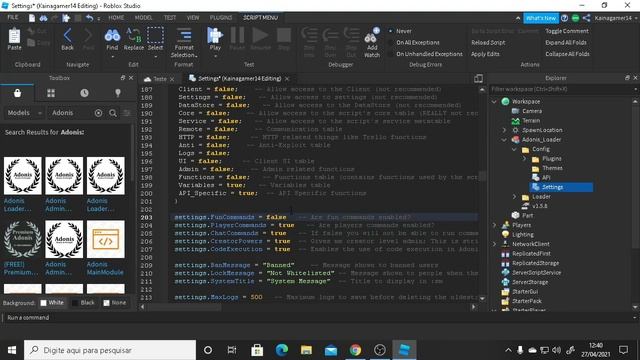Click Reload Script action
This screenshot has height=360, width=640.
488,42
